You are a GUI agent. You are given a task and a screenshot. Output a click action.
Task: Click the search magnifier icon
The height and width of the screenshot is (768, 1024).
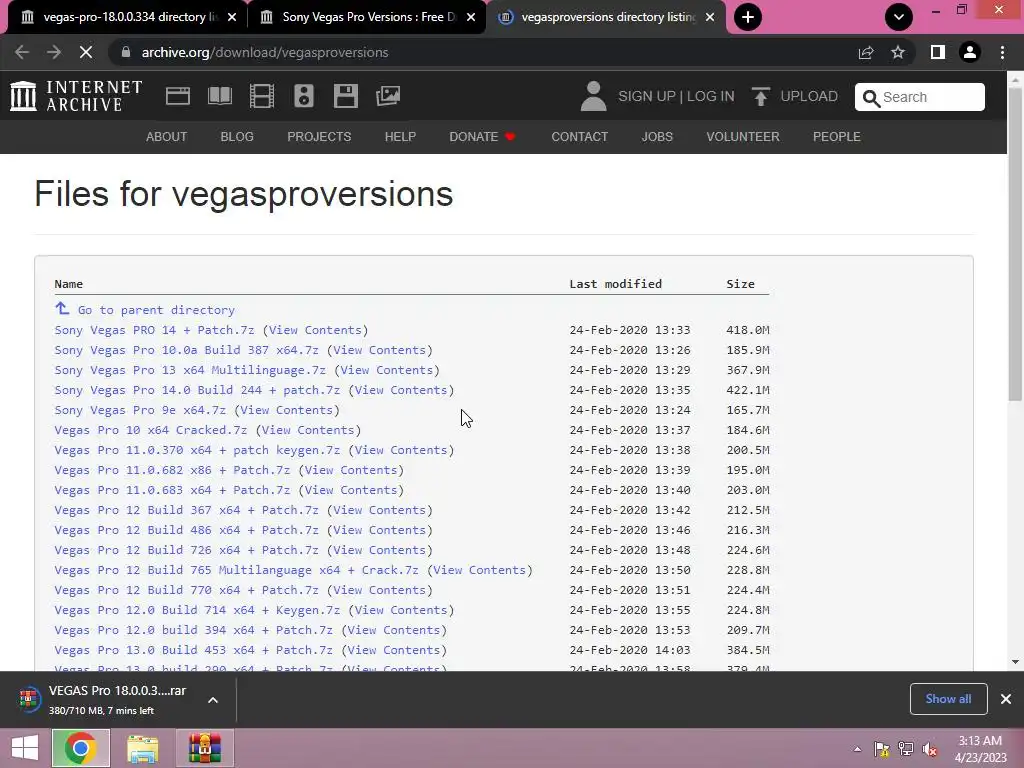click(x=871, y=98)
